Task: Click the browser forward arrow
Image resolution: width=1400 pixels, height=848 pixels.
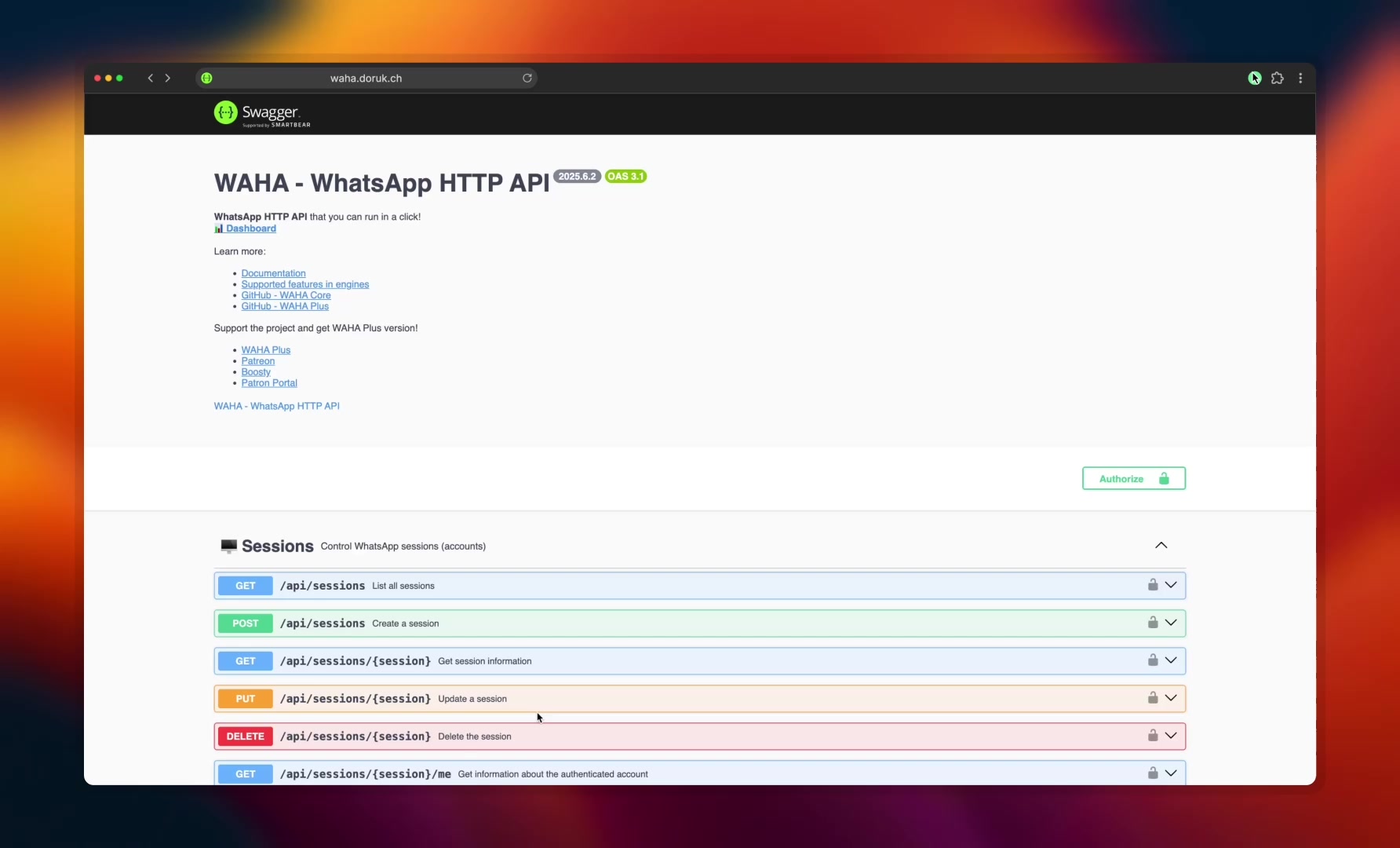Action: pos(168,78)
